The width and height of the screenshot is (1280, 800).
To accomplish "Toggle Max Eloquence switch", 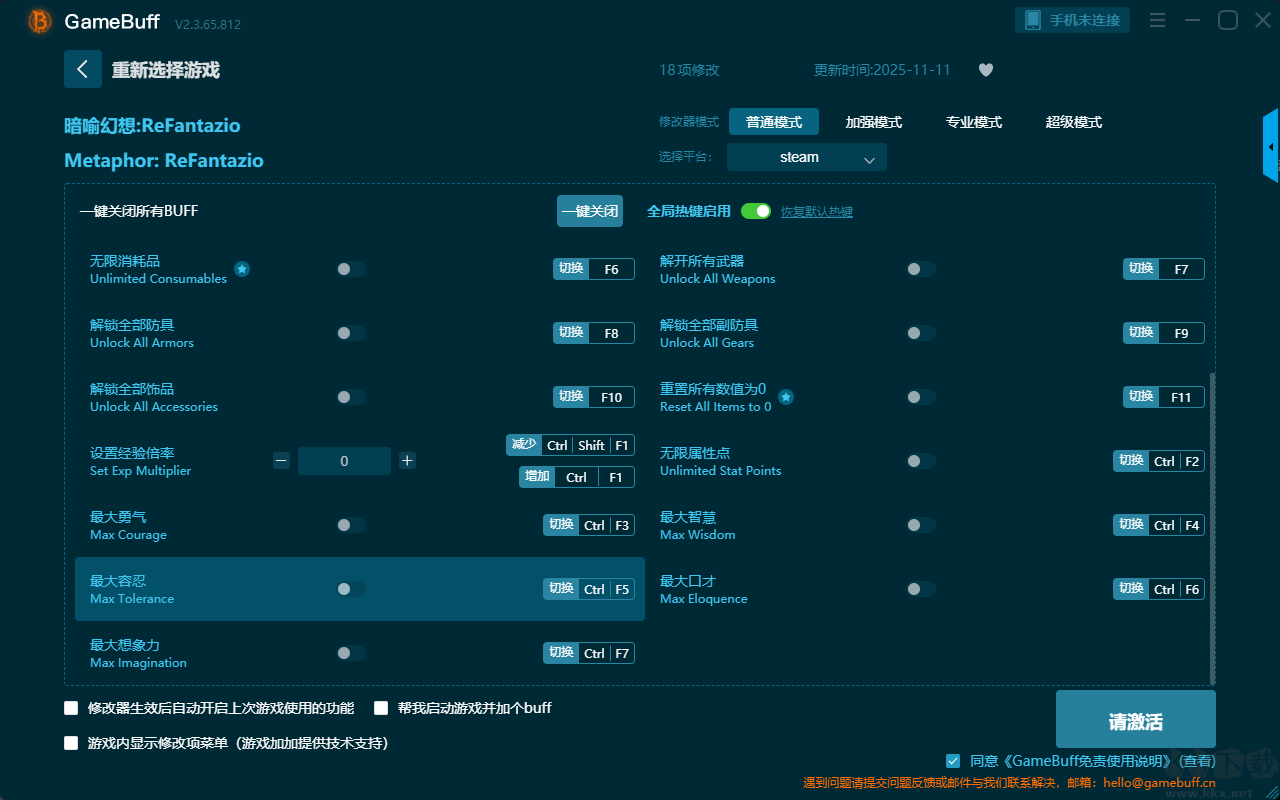I will (x=921, y=589).
